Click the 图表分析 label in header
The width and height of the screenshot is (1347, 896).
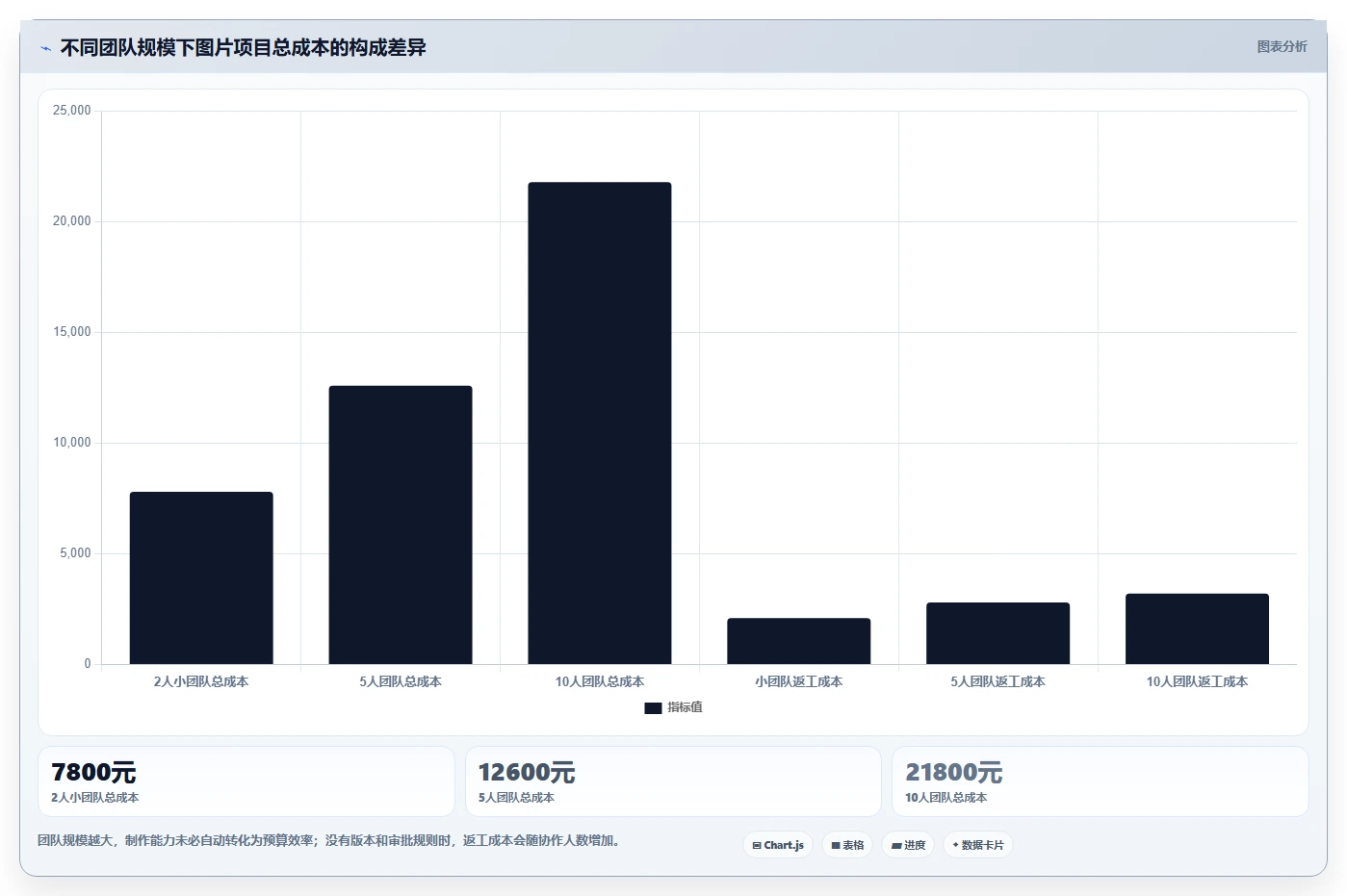1282,46
